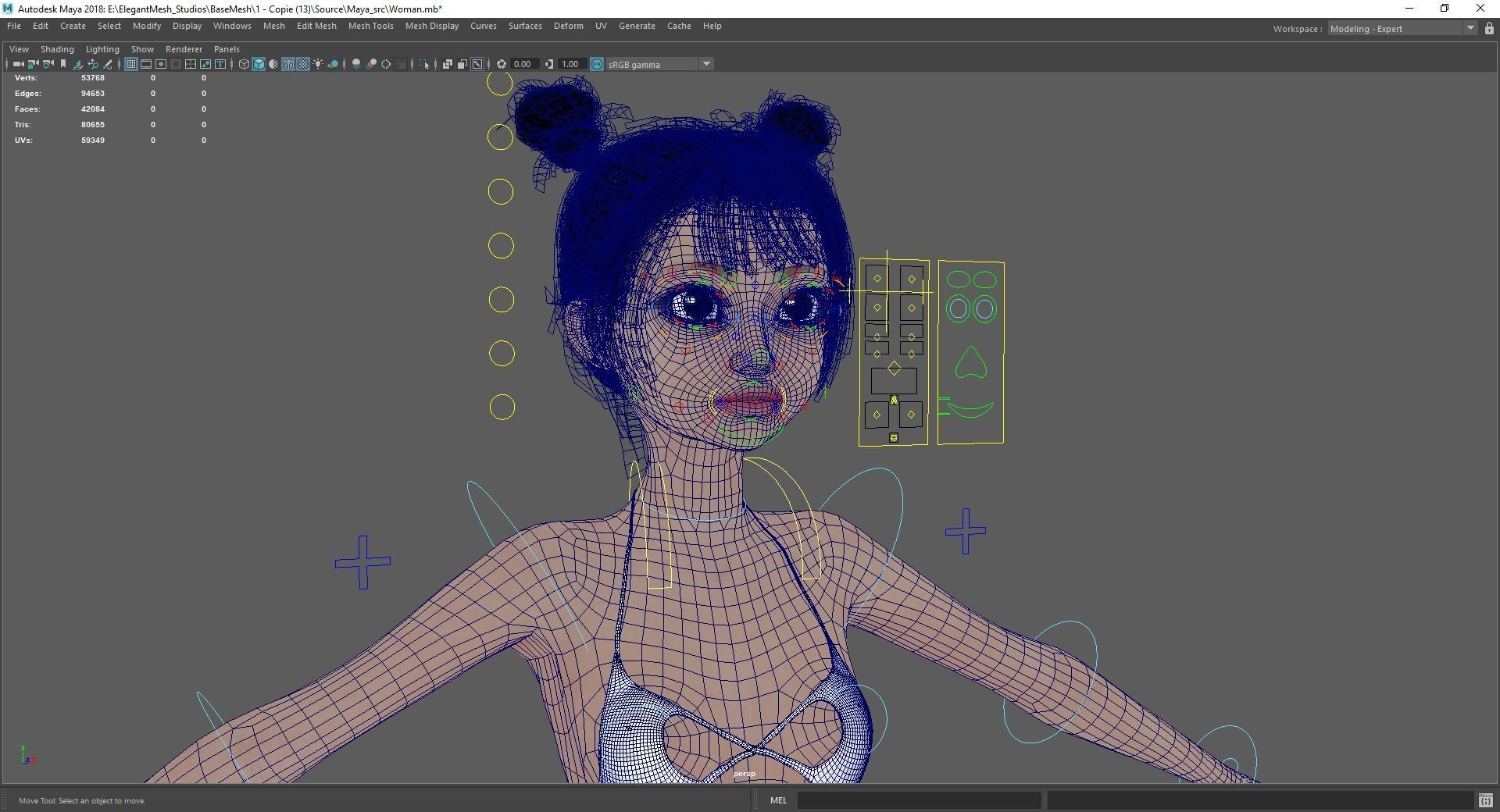Open the Generate menu
1500x812 pixels.
[x=637, y=26]
